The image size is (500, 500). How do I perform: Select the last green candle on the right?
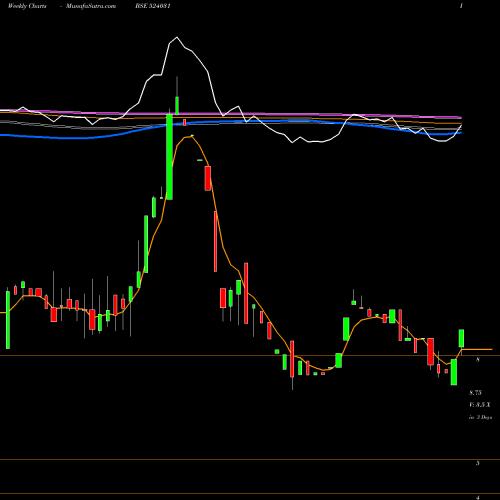click(461, 338)
